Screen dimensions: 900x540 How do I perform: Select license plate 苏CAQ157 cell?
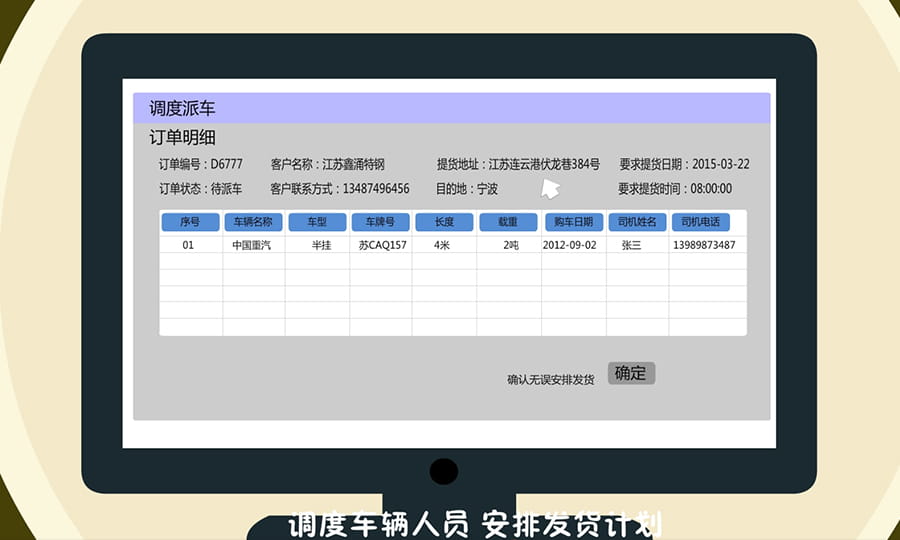pyautogui.click(x=382, y=245)
